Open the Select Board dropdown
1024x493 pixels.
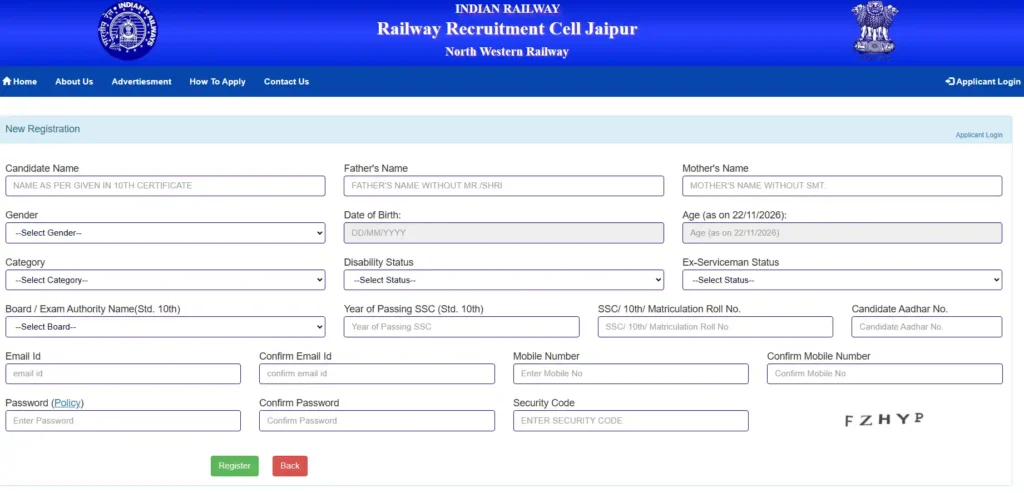(x=165, y=327)
